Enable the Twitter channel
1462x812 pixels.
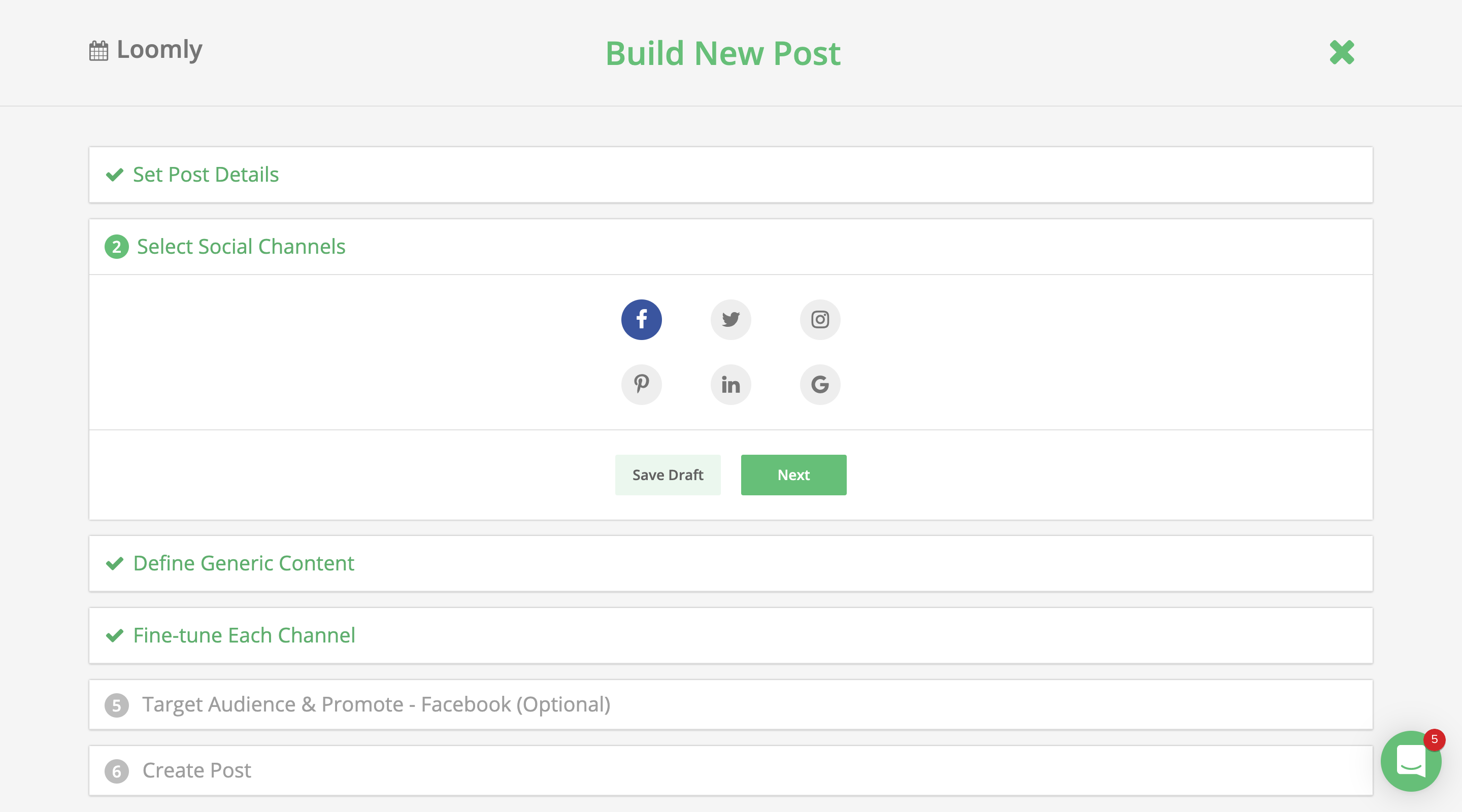pyautogui.click(x=730, y=319)
